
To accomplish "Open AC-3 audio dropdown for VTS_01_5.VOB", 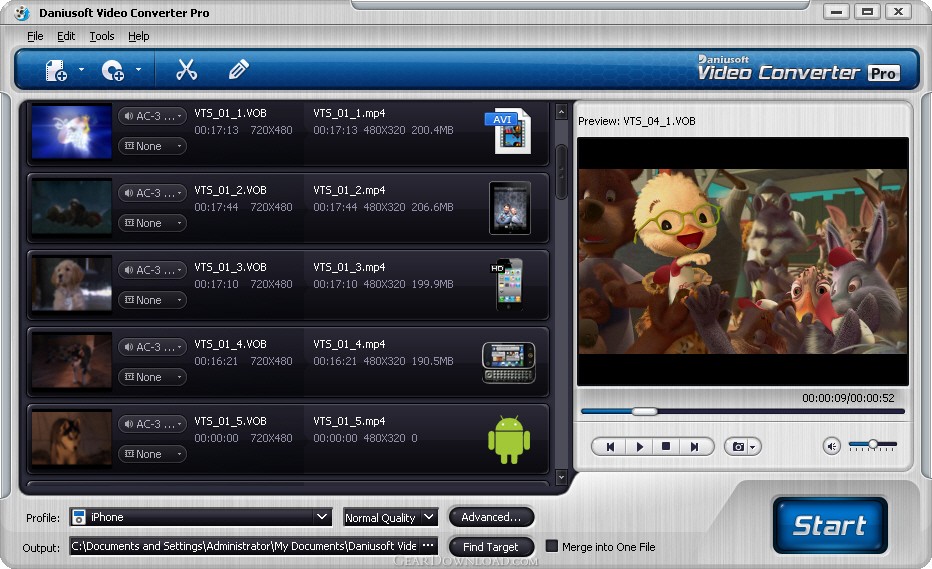I will (x=152, y=424).
